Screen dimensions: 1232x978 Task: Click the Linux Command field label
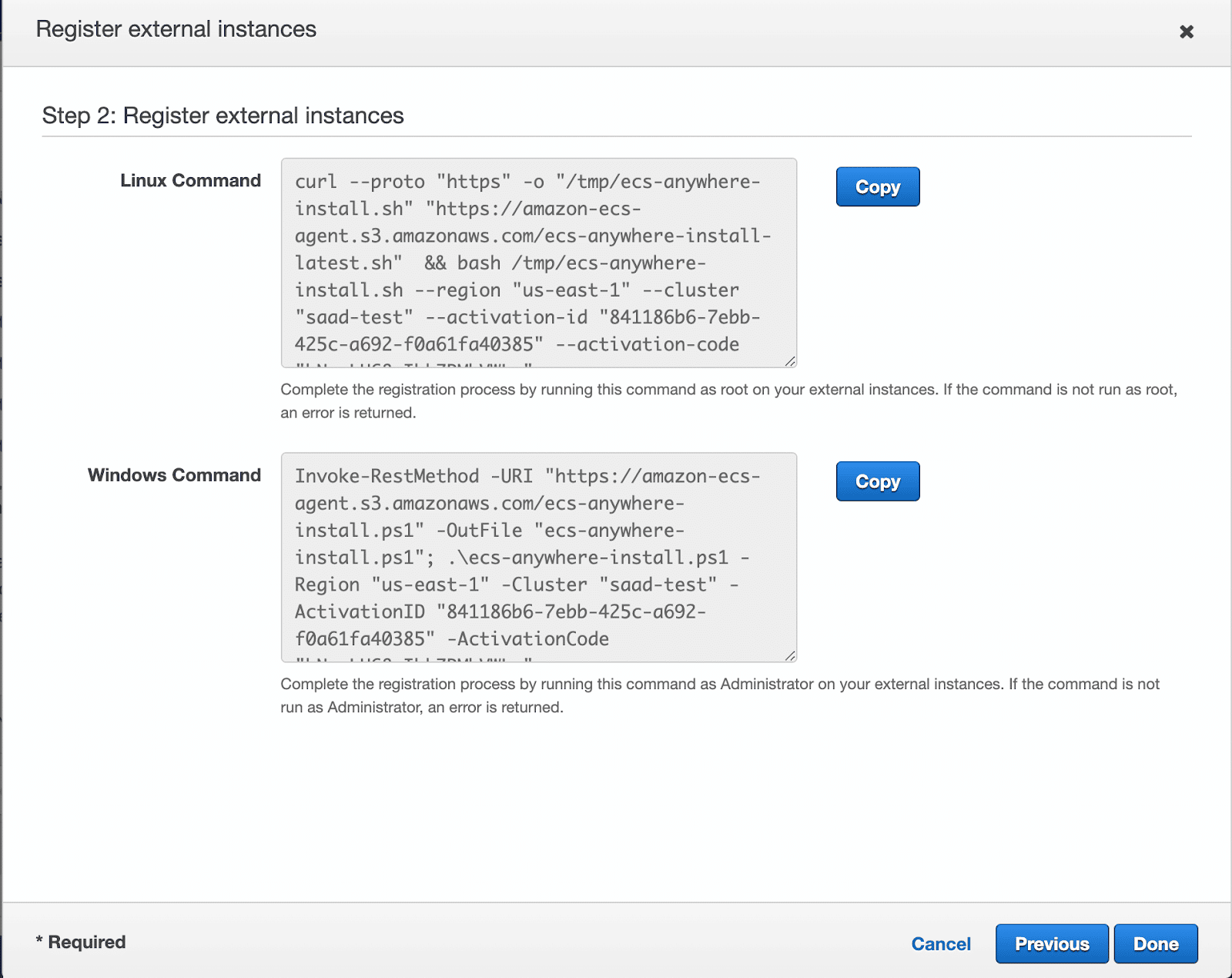190,180
